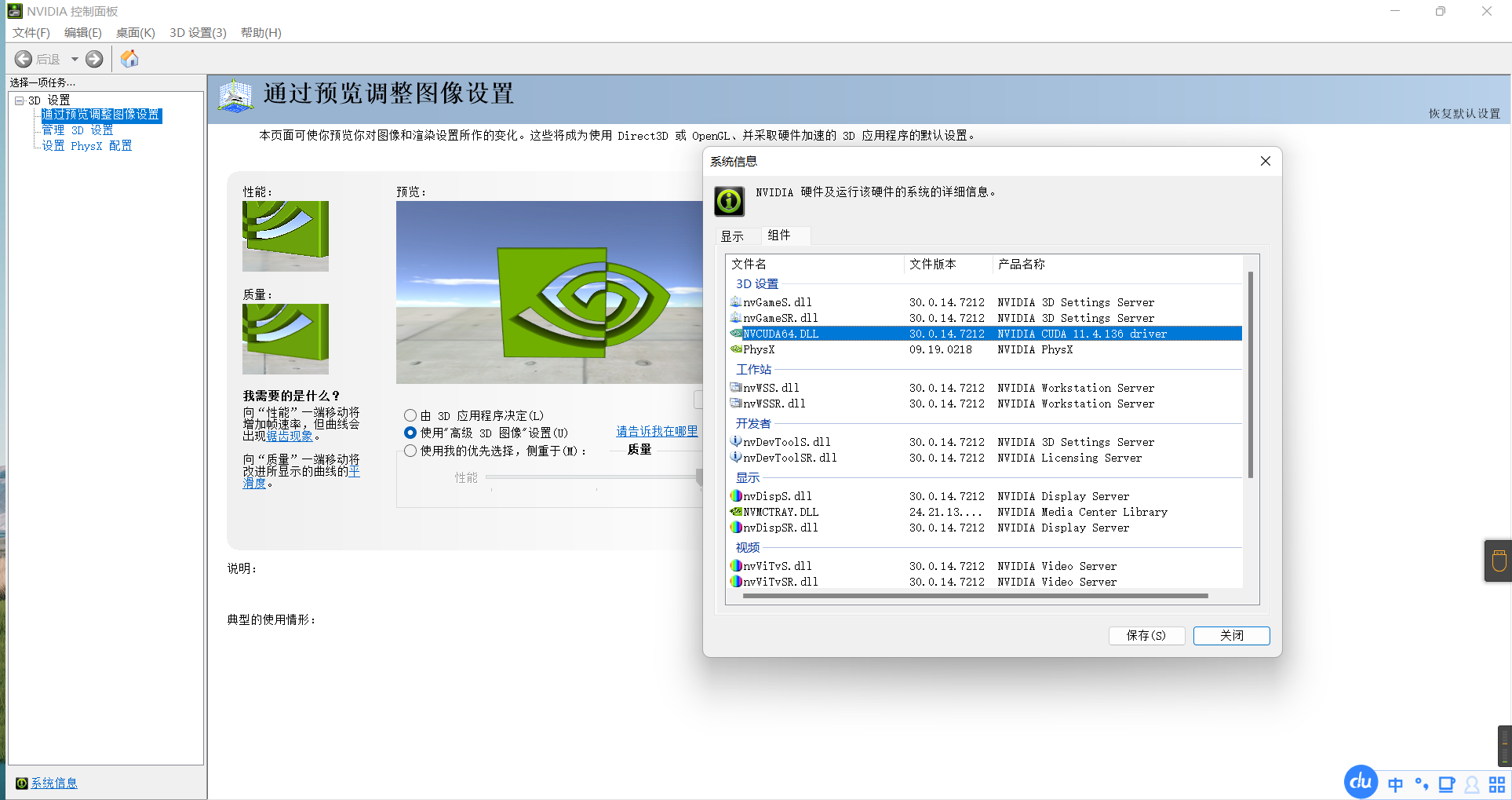Open the Back history dropdown arrow

point(75,59)
